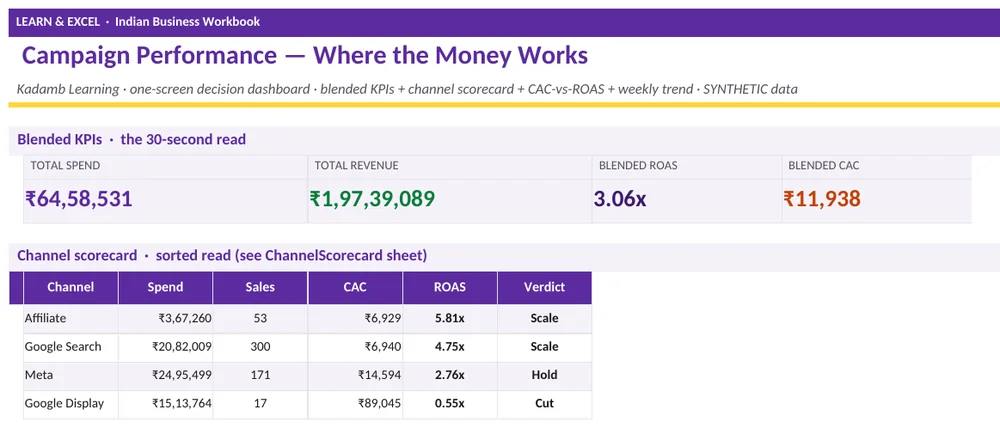Viewport: 1000px width, 428px height.
Task: Click the Verdict column header
Action: [544, 288]
